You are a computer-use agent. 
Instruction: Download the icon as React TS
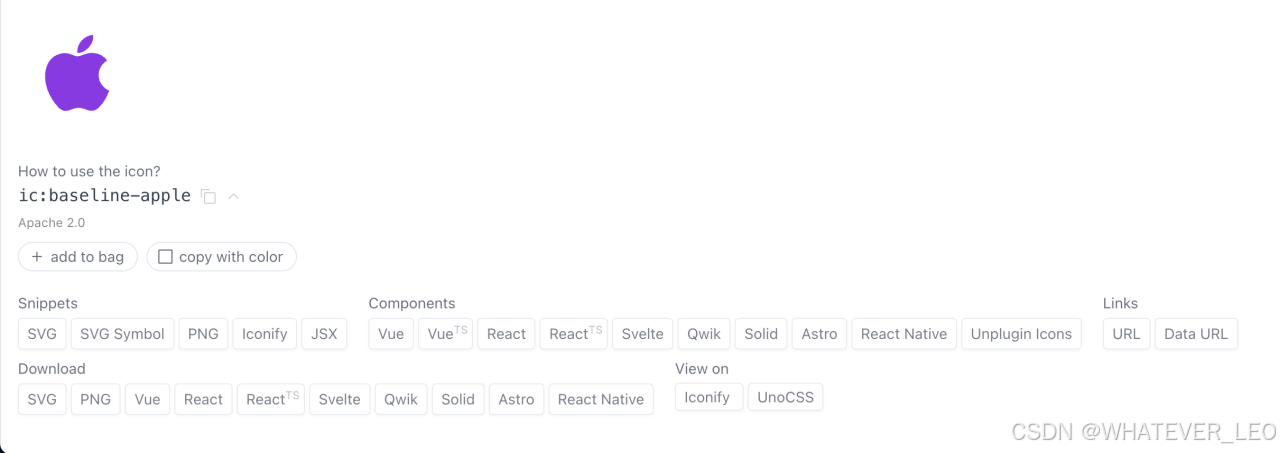[x=272, y=399]
